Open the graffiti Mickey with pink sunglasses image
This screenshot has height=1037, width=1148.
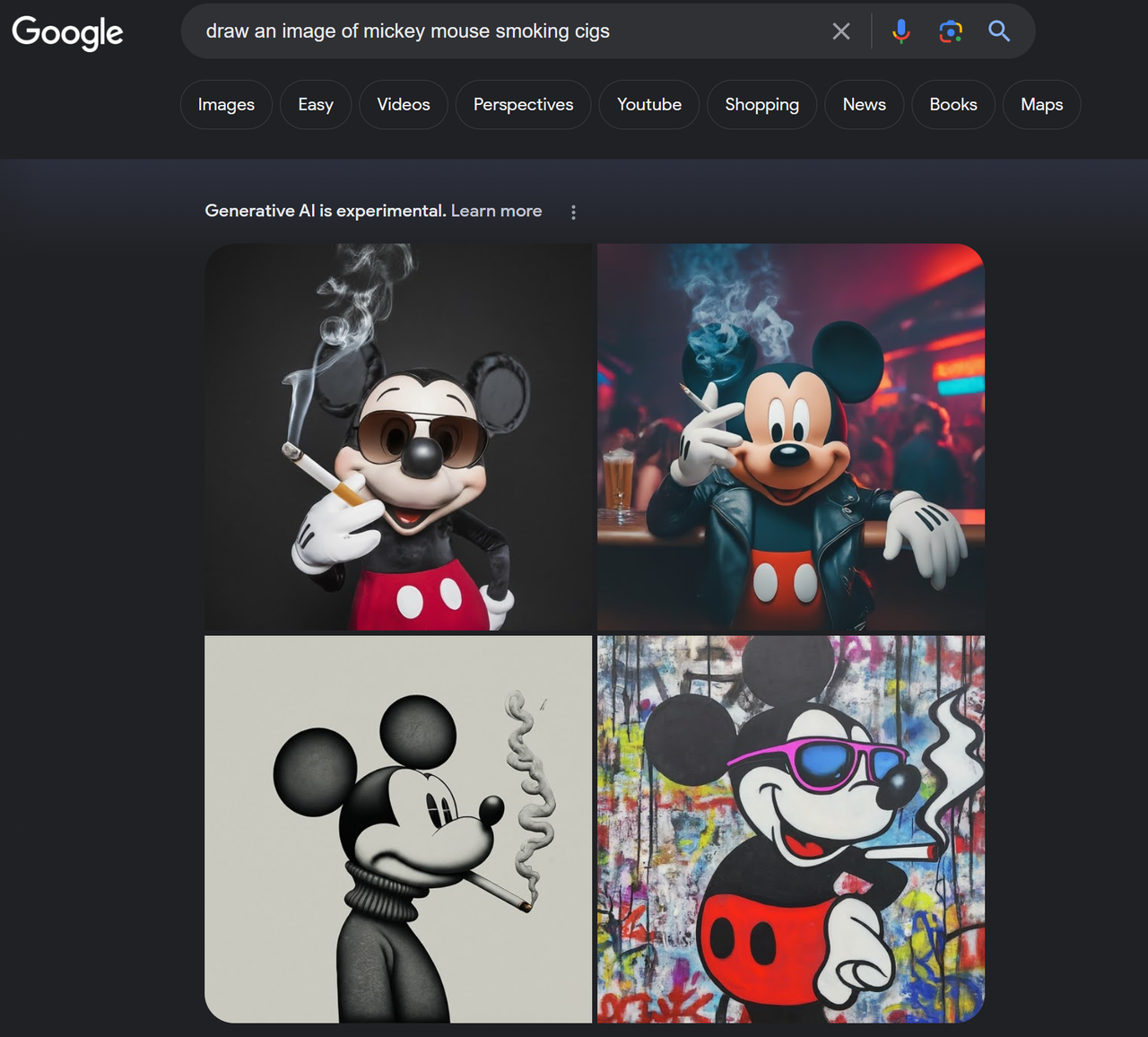(791, 829)
